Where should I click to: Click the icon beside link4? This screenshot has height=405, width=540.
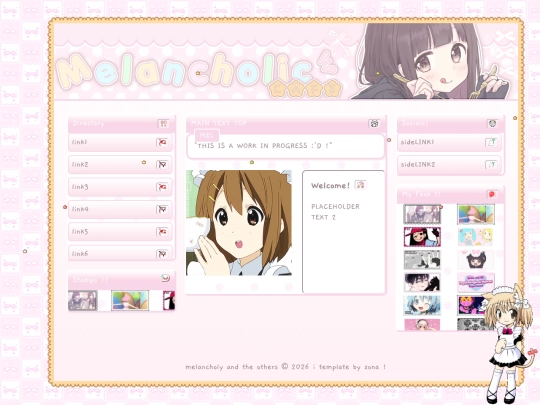tap(162, 209)
